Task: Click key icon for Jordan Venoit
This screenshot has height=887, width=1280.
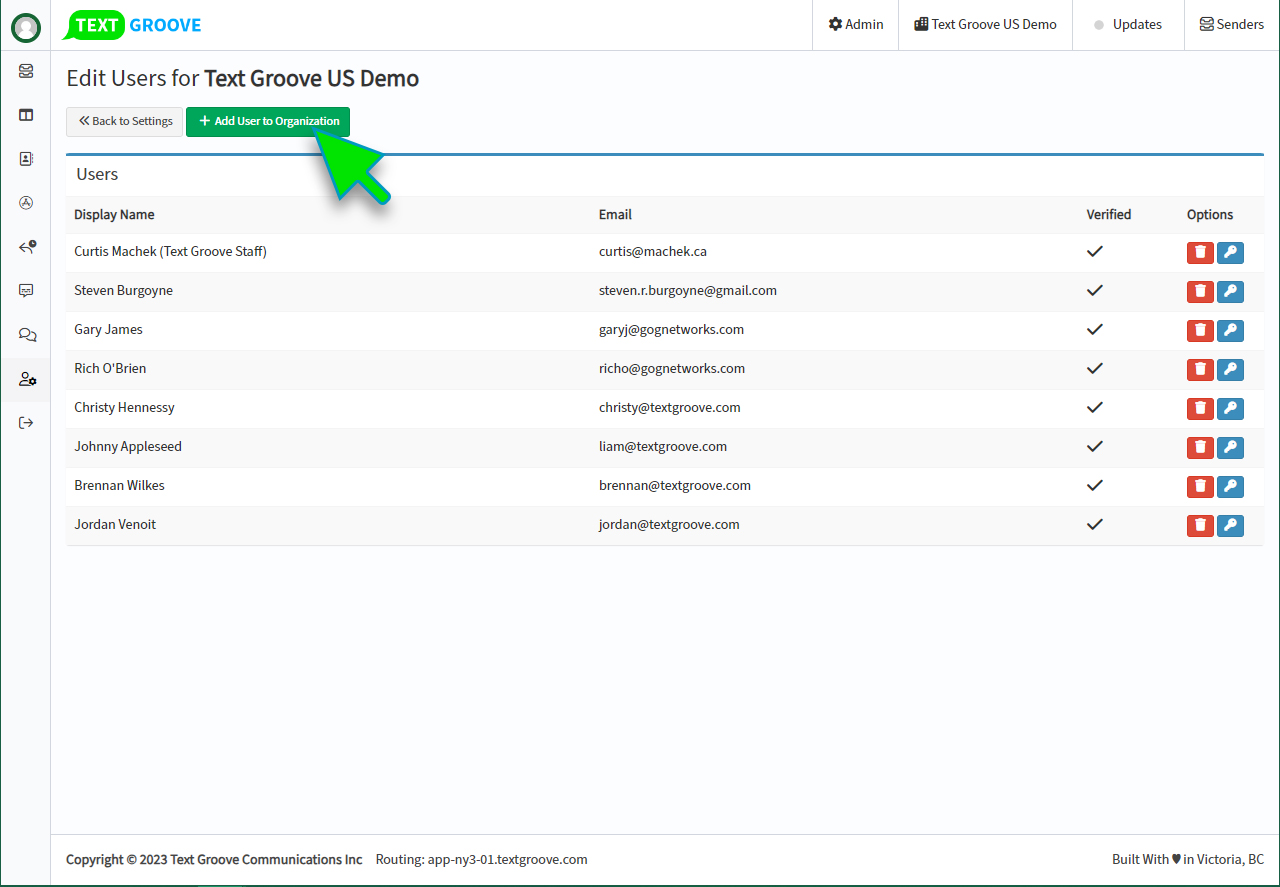Action: tap(1230, 526)
